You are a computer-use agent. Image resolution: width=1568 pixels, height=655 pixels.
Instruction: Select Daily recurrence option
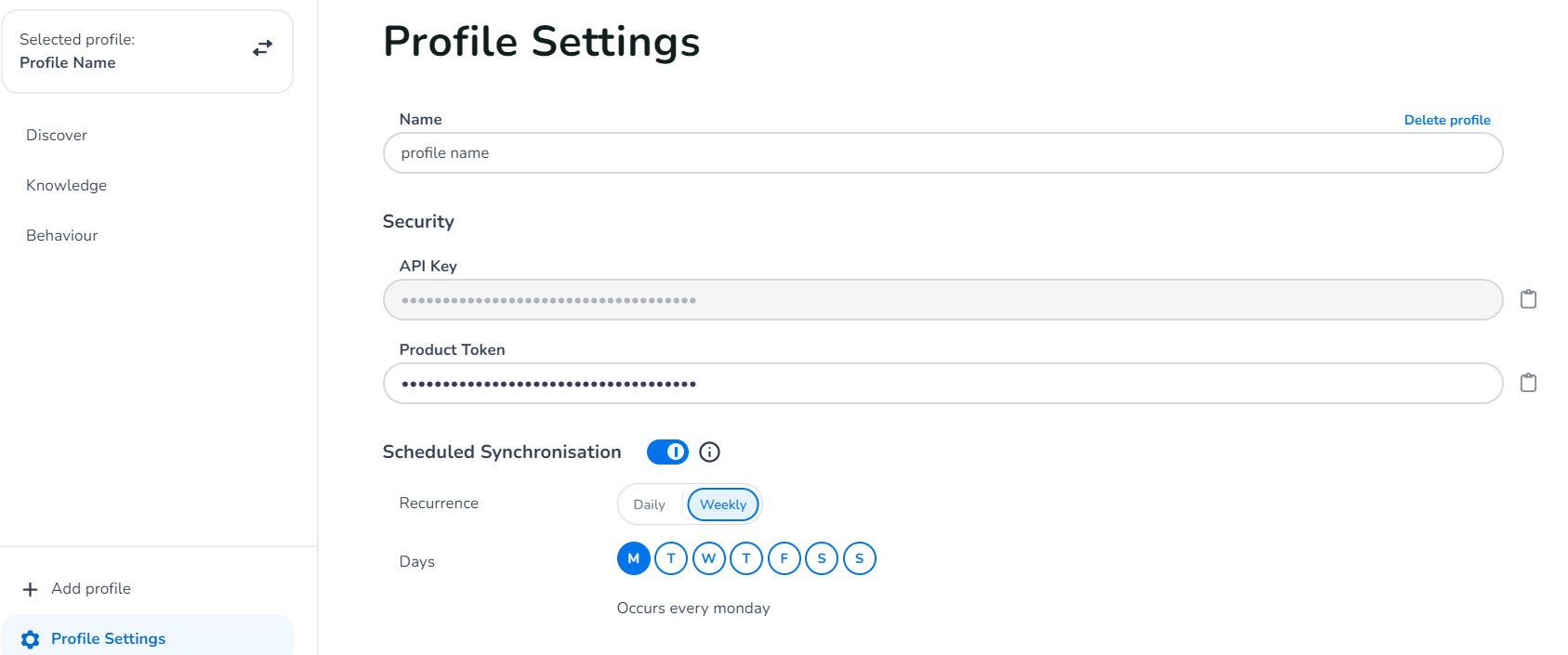point(650,504)
